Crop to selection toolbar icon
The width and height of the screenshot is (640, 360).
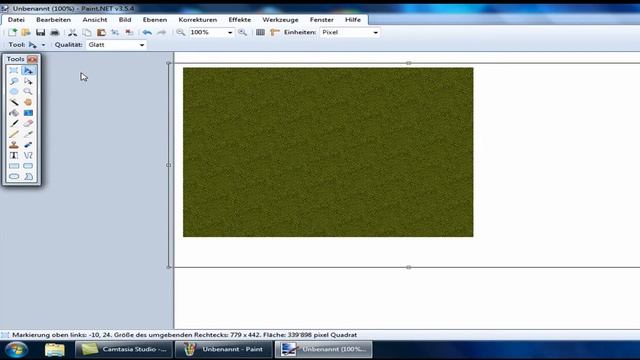[115, 32]
